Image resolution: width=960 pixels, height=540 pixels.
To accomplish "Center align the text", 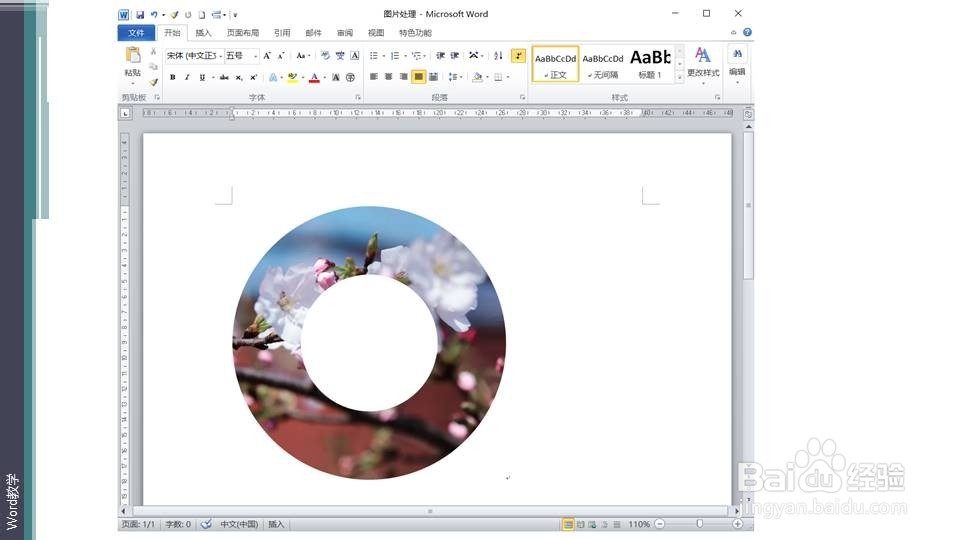I will [x=388, y=77].
